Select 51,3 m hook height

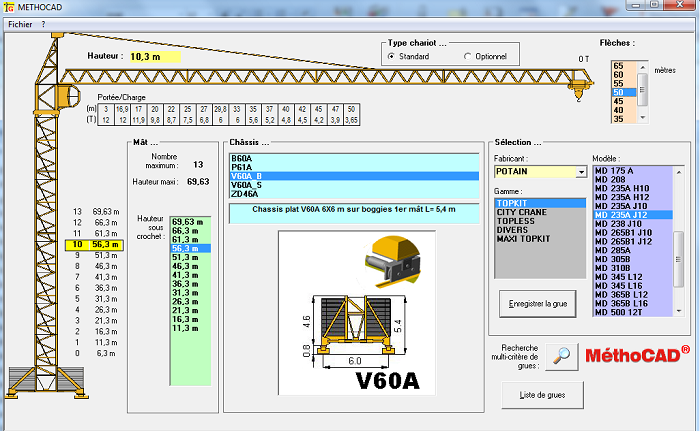click(x=191, y=257)
